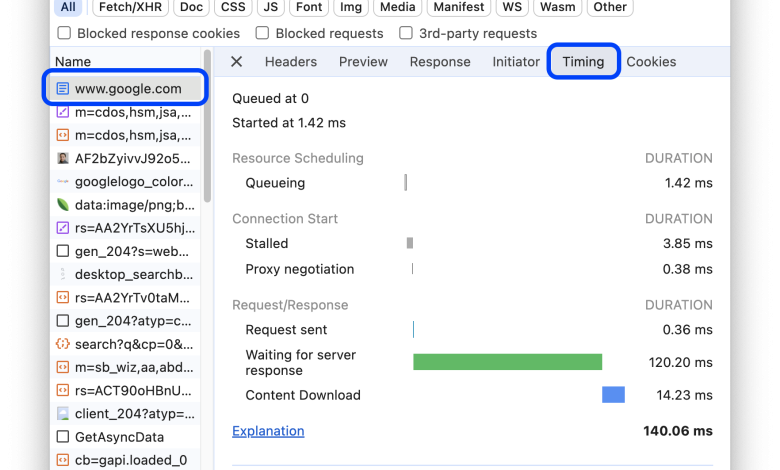Click the icon beside desktop_searchb
The height and width of the screenshot is (470, 780).
[63, 275]
